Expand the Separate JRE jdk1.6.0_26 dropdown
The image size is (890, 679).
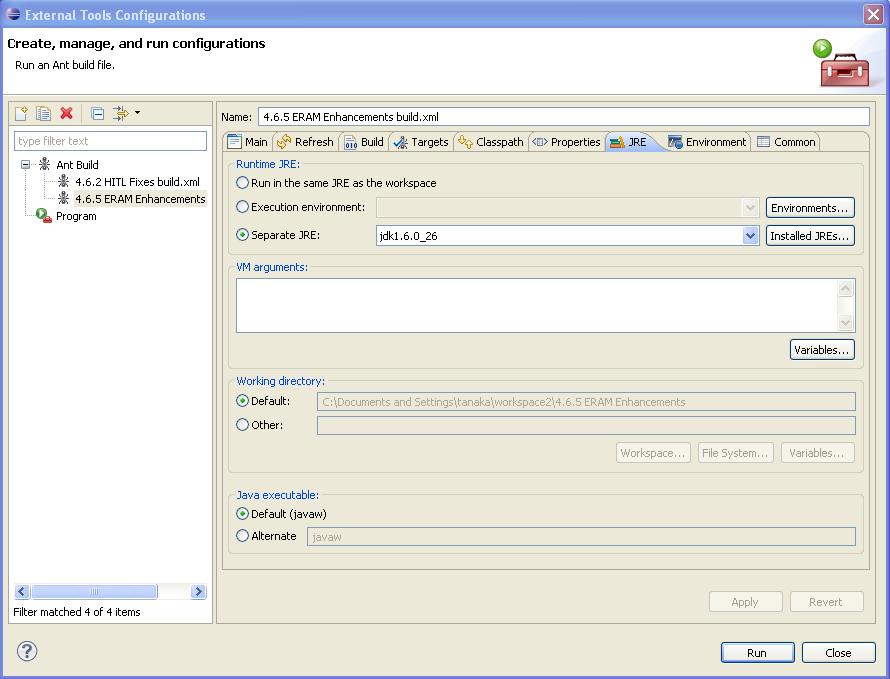tap(750, 236)
